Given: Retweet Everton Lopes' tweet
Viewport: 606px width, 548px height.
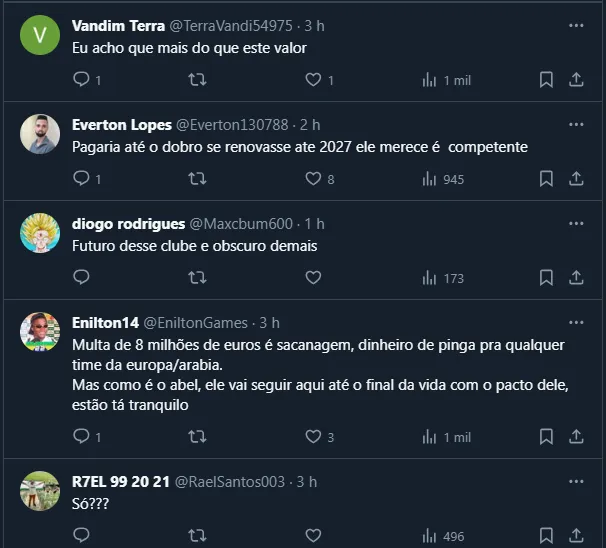Looking at the screenshot, I should [197, 179].
